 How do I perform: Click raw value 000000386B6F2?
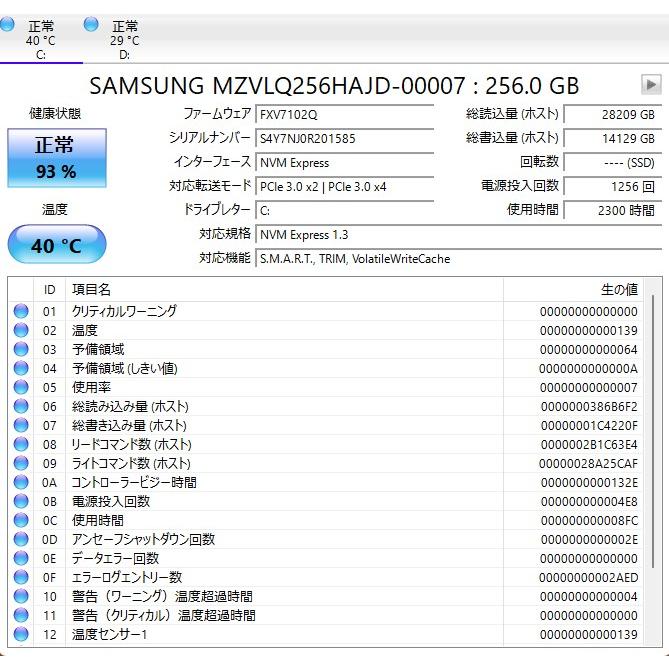point(589,407)
